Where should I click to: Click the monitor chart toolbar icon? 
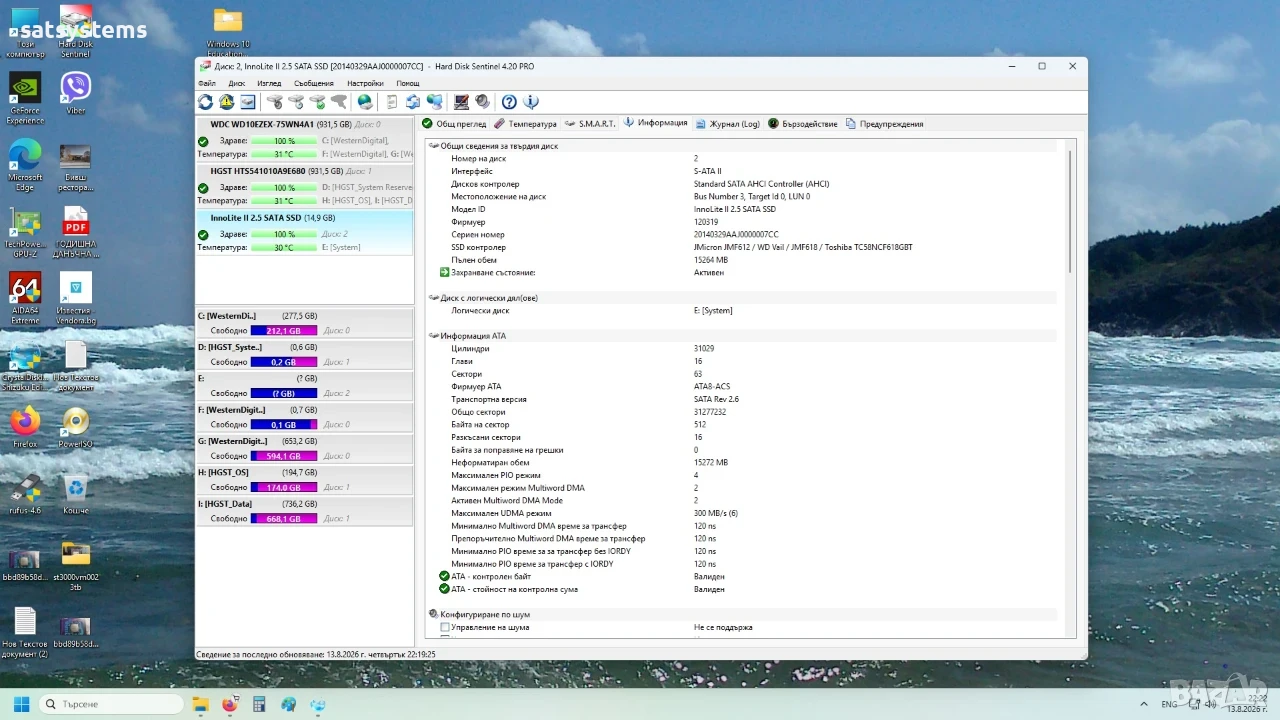tap(461, 102)
